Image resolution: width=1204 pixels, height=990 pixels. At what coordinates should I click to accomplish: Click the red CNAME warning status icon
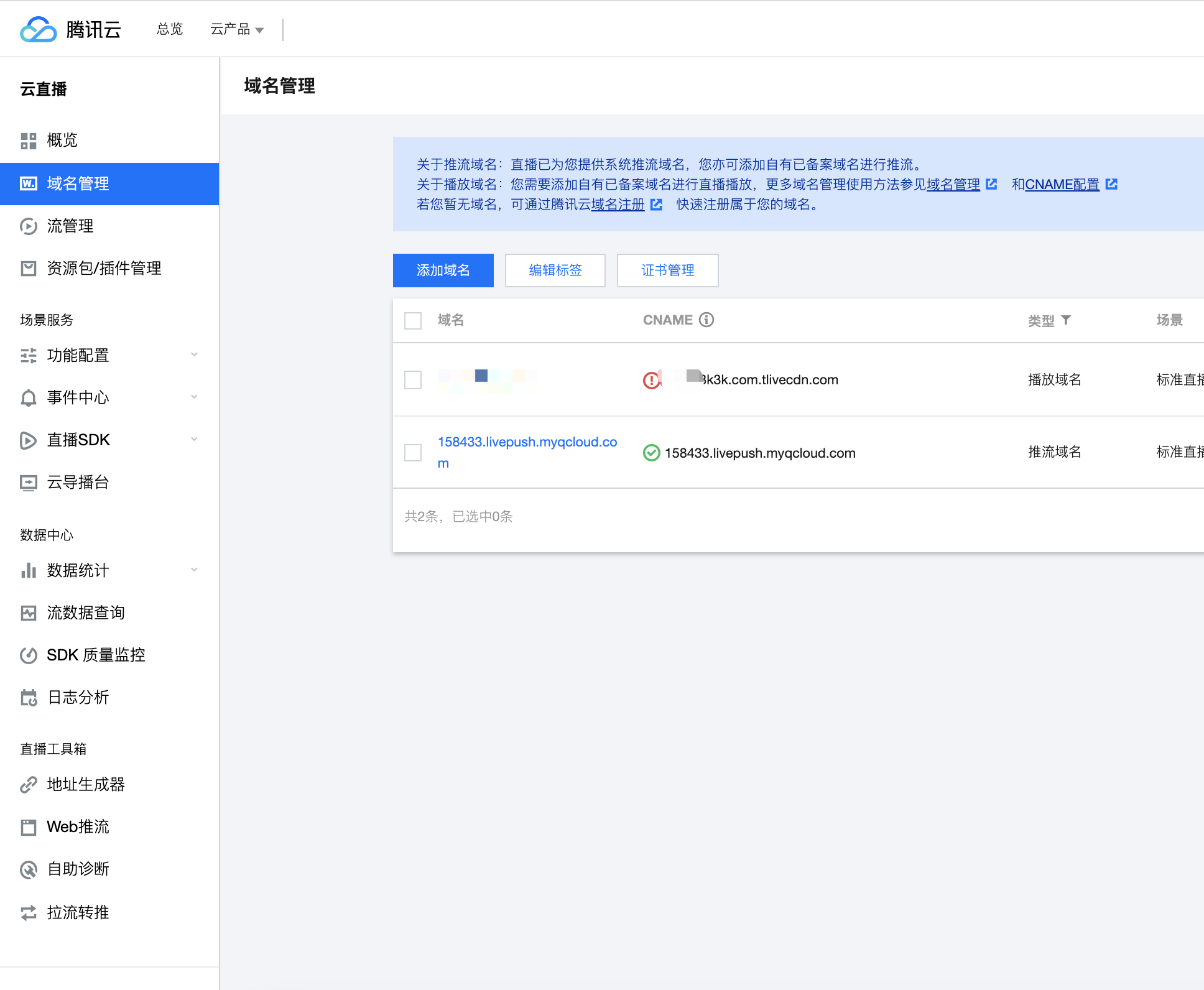tap(651, 380)
